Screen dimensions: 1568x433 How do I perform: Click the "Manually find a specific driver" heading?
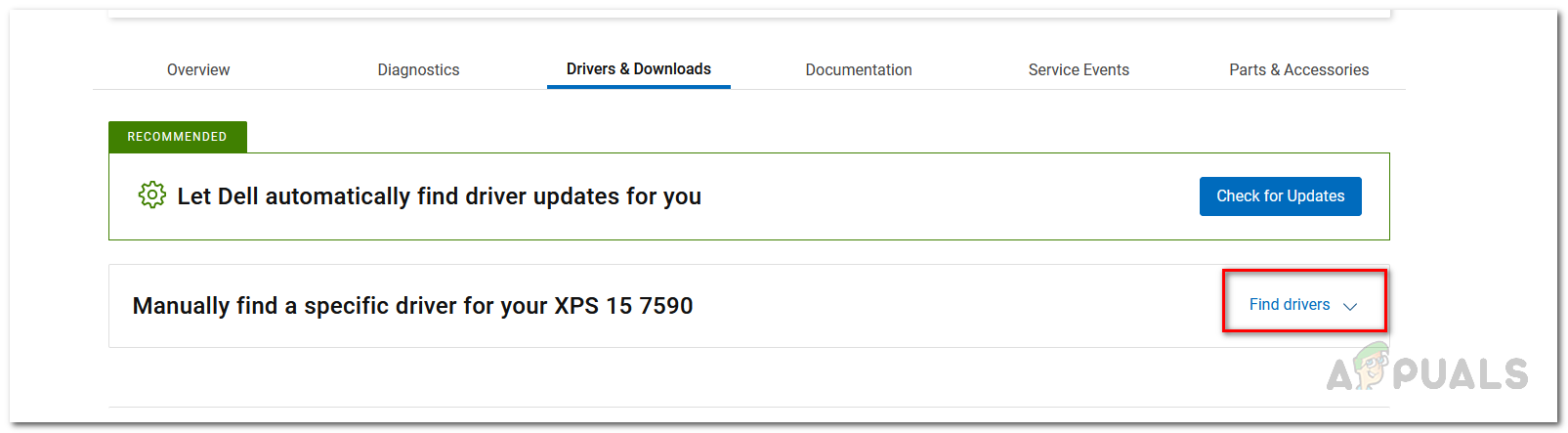coord(342,306)
